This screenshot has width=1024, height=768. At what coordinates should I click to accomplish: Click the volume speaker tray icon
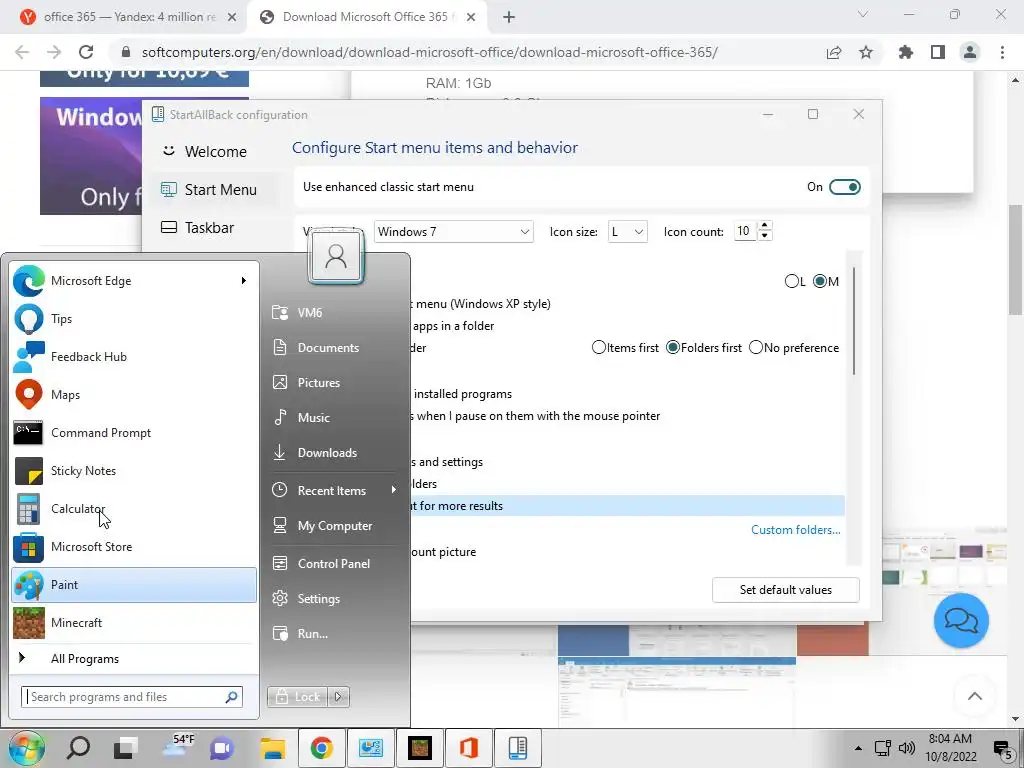(906, 748)
